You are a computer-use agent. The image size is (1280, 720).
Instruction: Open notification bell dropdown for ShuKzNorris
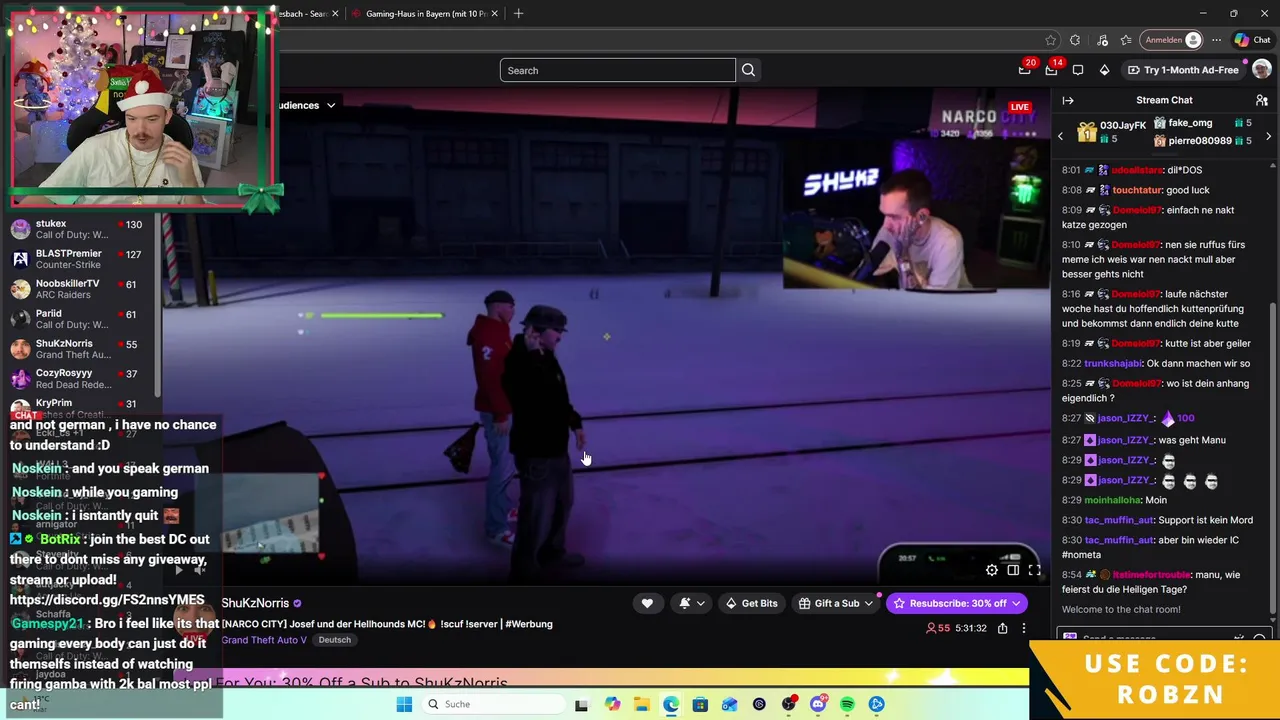(691, 603)
